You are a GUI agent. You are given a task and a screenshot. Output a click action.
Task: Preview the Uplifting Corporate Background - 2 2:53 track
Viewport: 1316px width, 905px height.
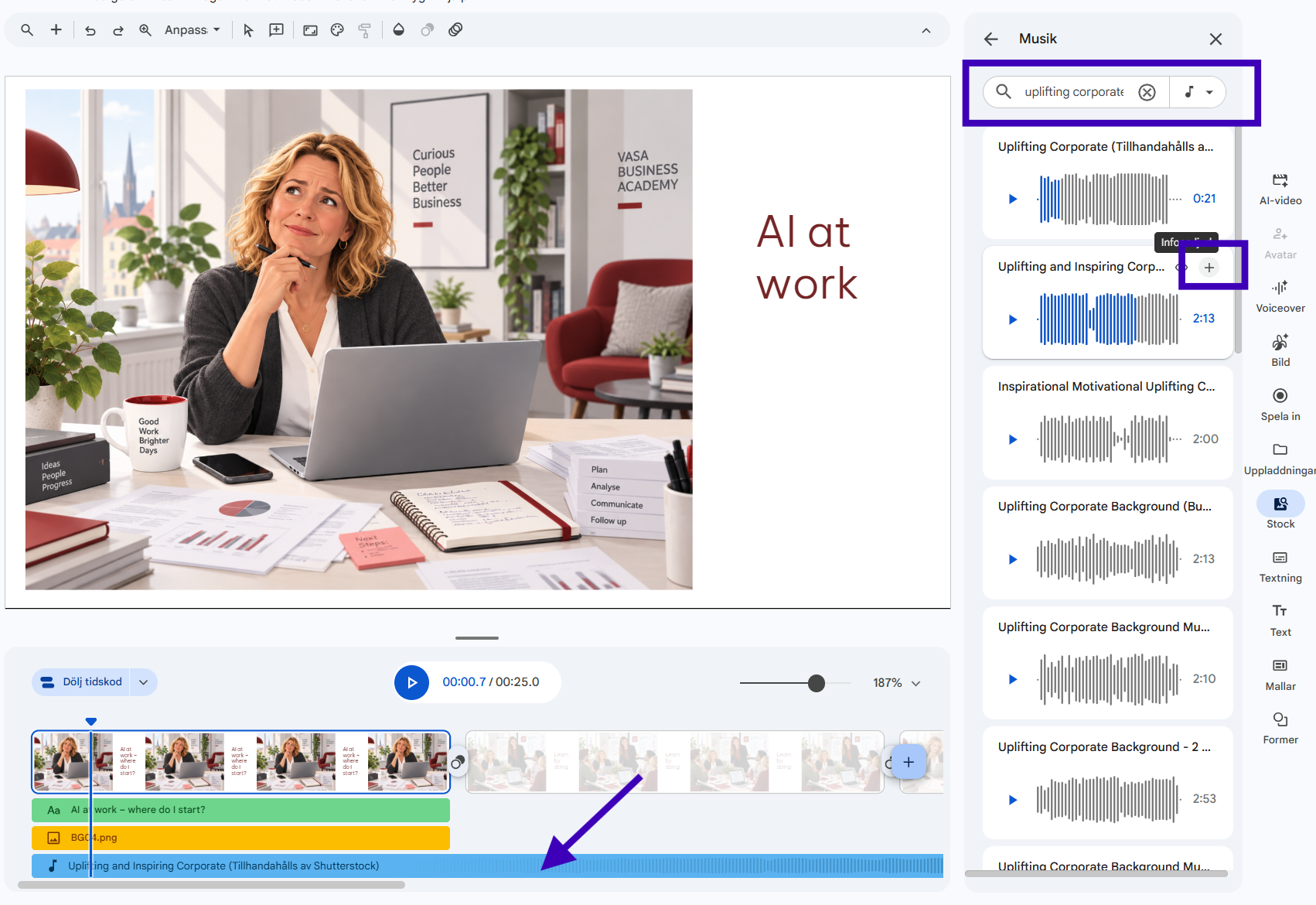click(x=1013, y=800)
